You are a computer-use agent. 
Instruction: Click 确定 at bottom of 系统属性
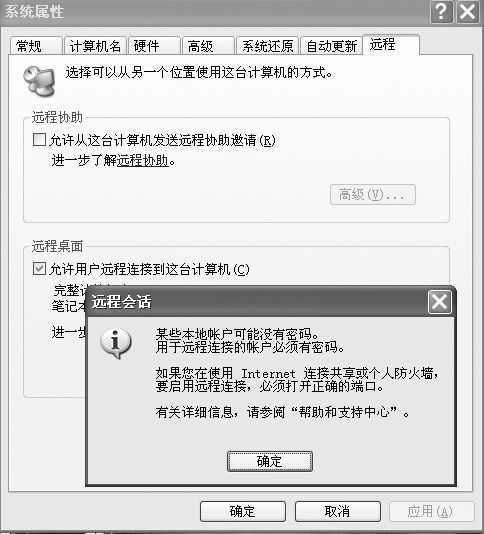click(243, 511)
